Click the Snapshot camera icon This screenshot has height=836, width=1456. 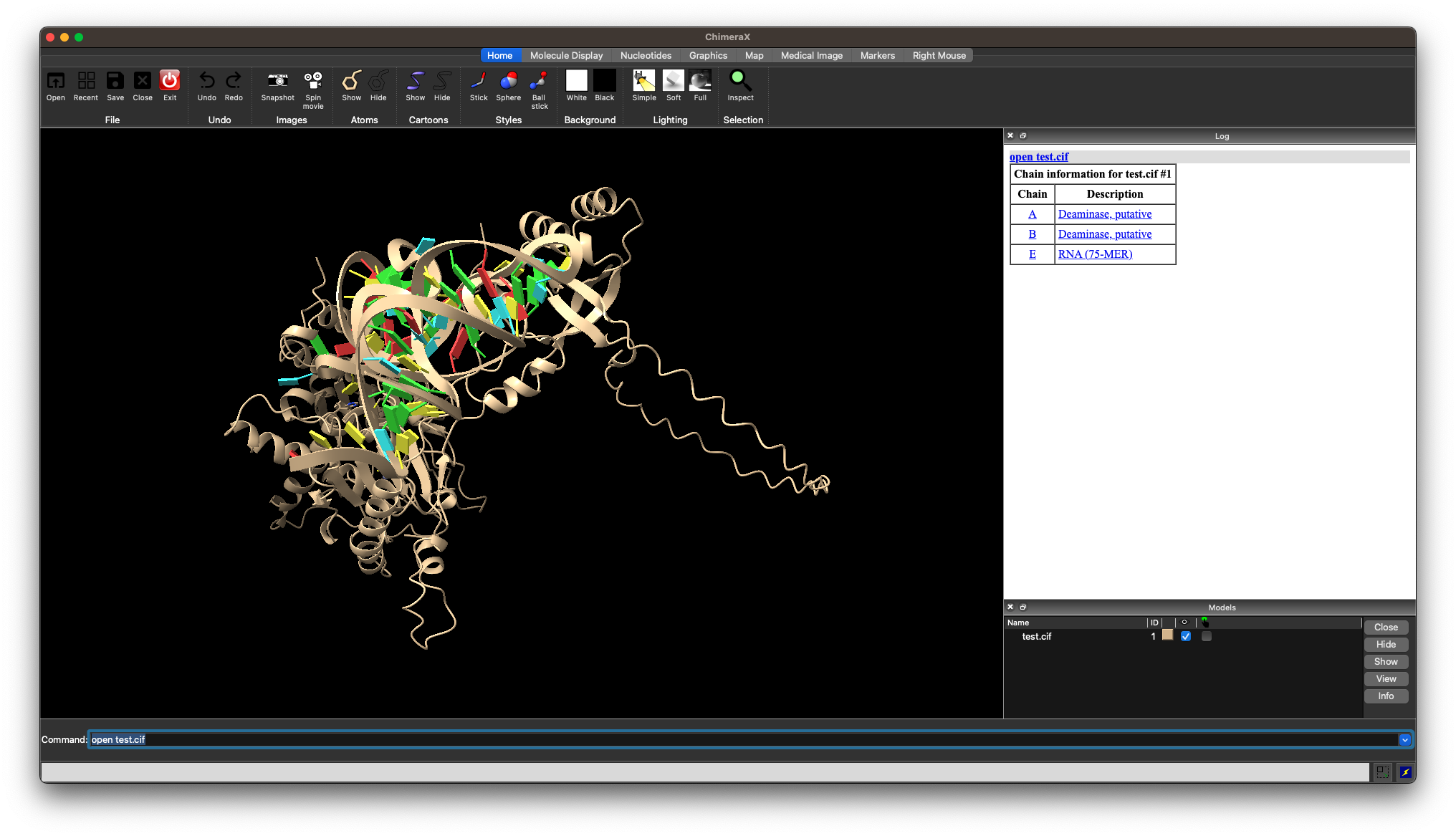[x=277, y=80]
